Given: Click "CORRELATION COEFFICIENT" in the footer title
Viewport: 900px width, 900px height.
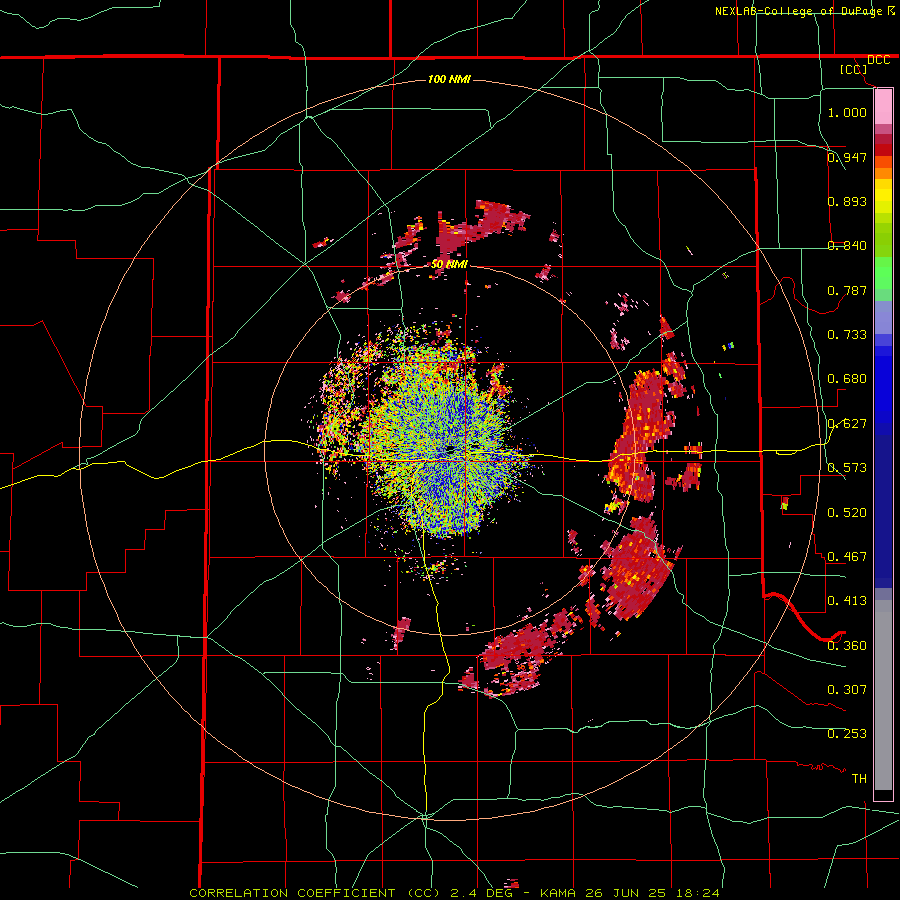Looking at the screenshot, I should tap(292, 893).
